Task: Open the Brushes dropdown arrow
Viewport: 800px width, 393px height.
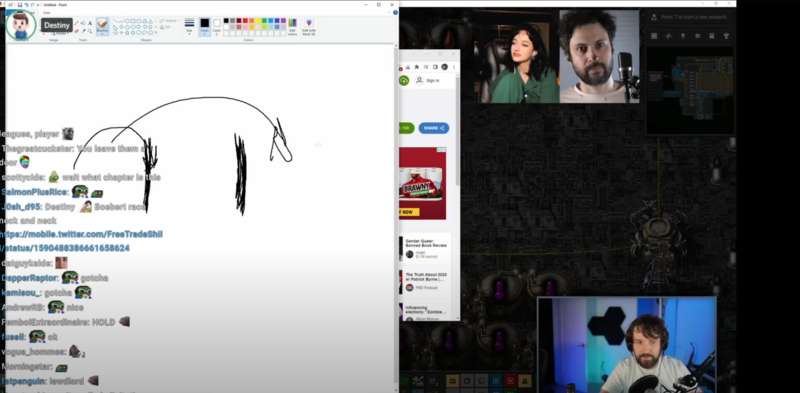Action: pyautogui.click(x=102, y=34)
